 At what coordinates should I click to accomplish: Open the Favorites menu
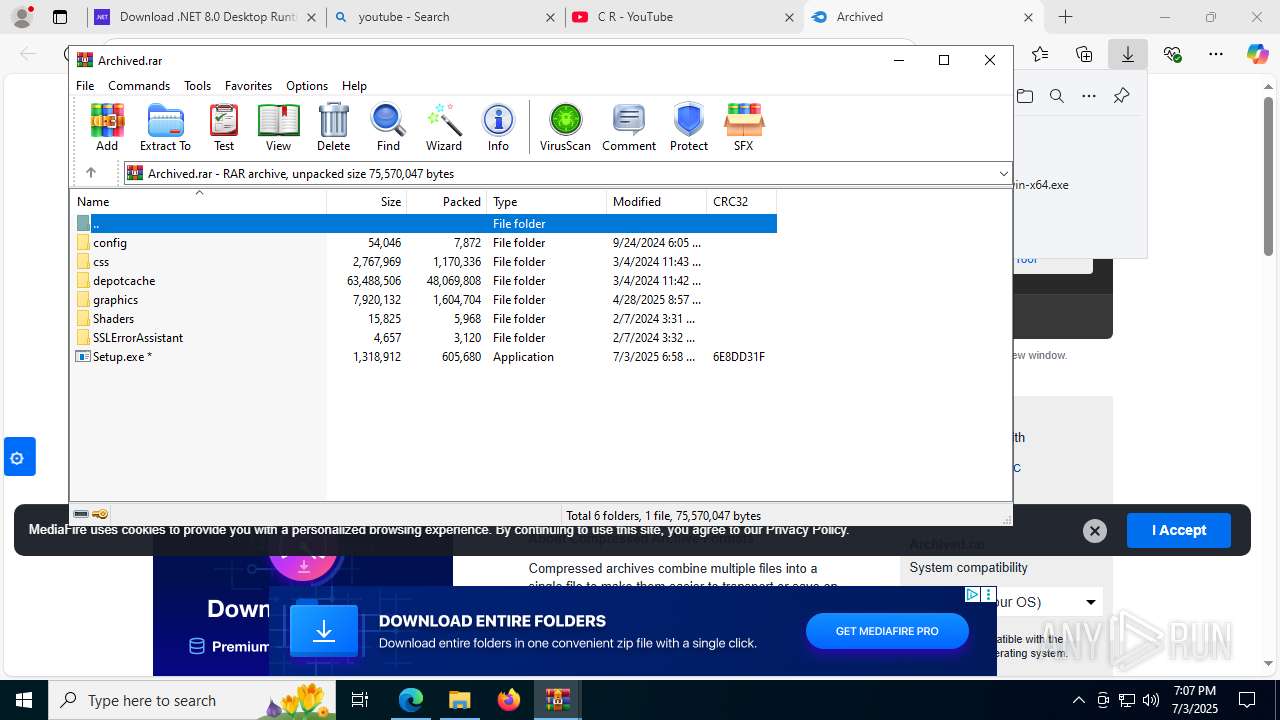(x=248, y=86)
